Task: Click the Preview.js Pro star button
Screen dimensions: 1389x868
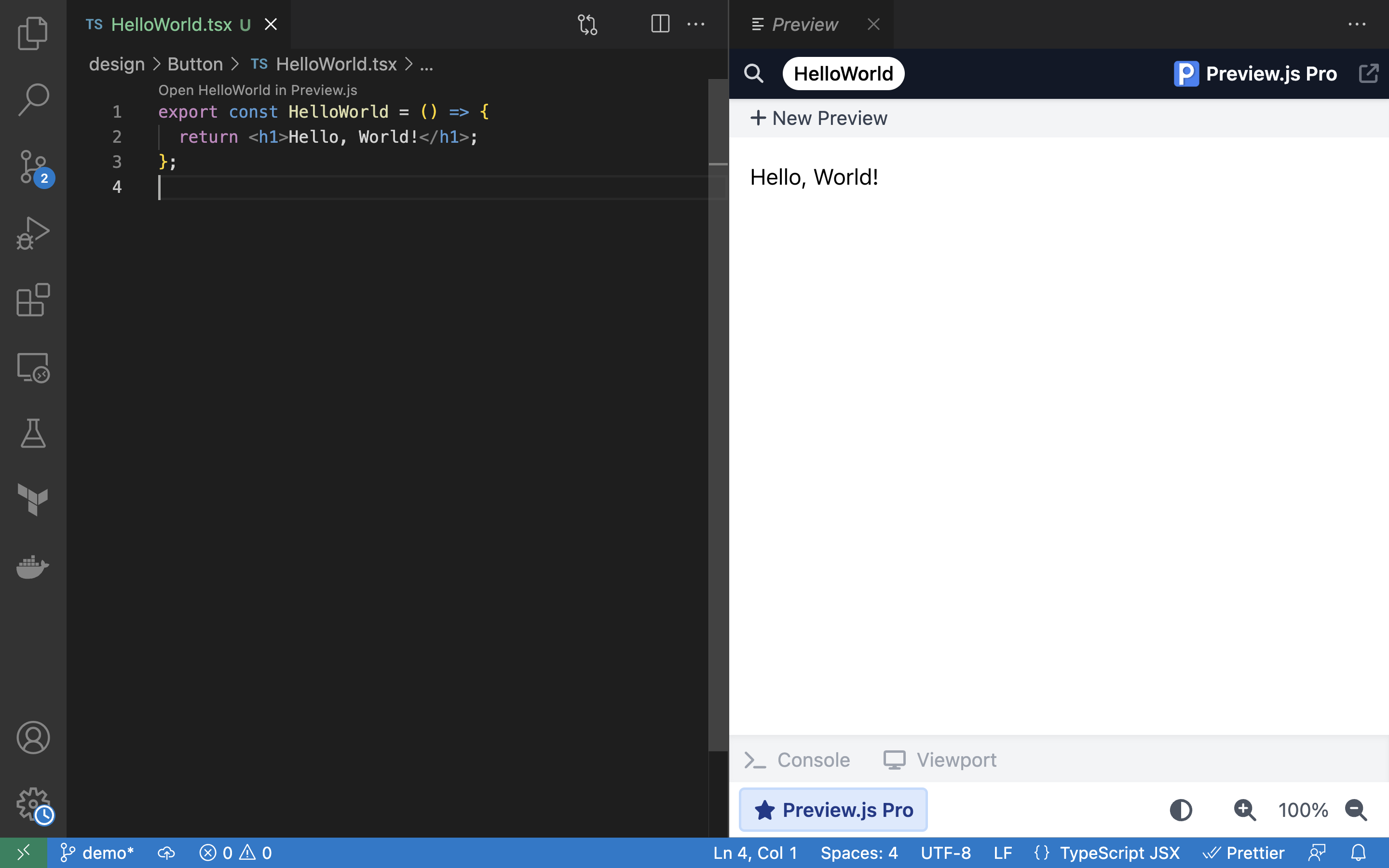Action: pos(833,810)
